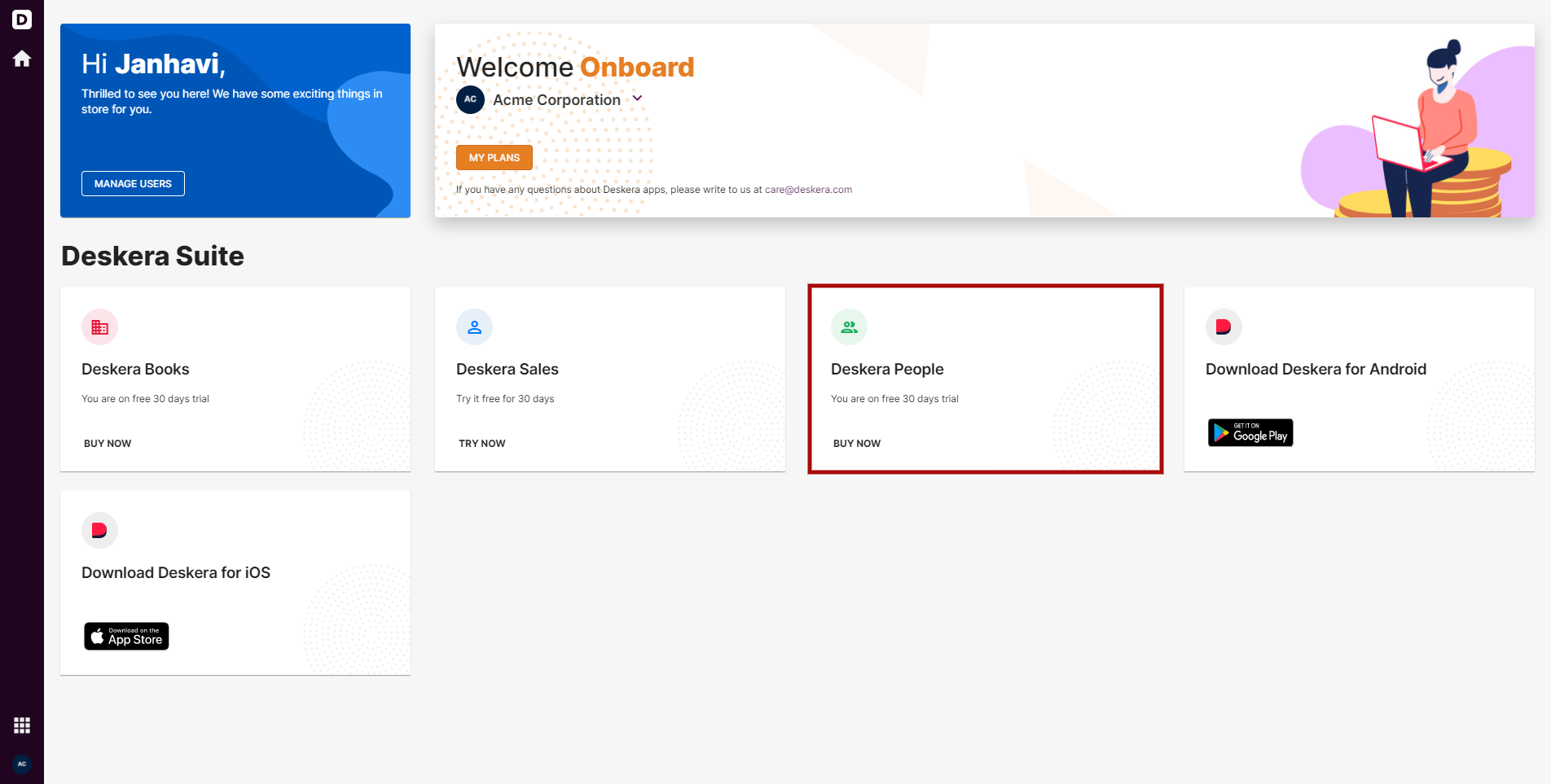Open the sidebar account avatar at the bottom
Image resolution: width=1551 pixels, height=784 pixels.
[x=22, y=764]
